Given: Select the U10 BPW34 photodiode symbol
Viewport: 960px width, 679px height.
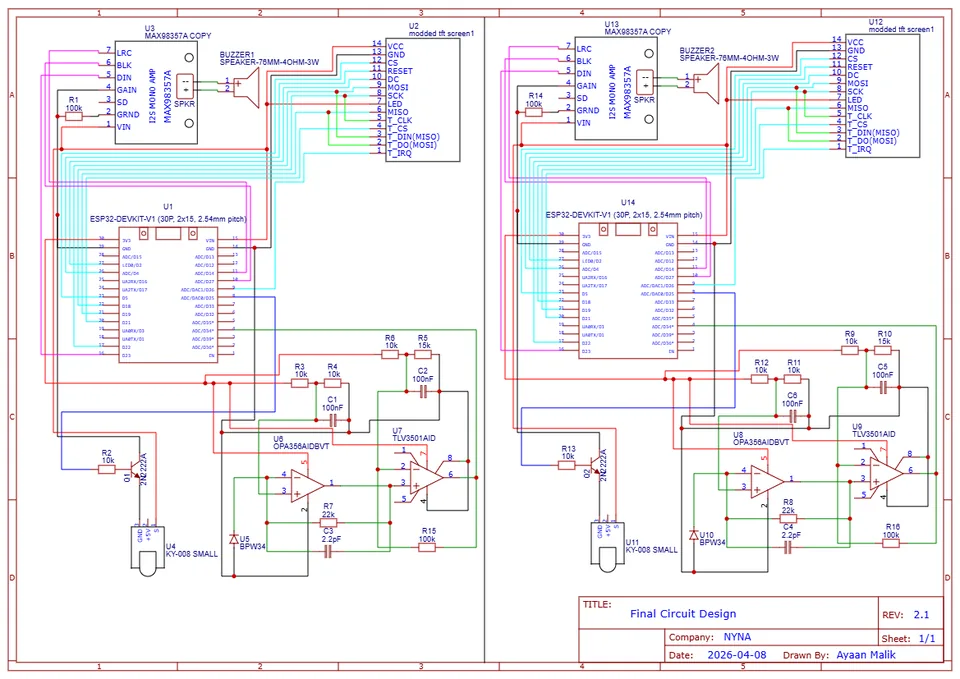Looking at the screenshot, I should [x=694, y=535].
